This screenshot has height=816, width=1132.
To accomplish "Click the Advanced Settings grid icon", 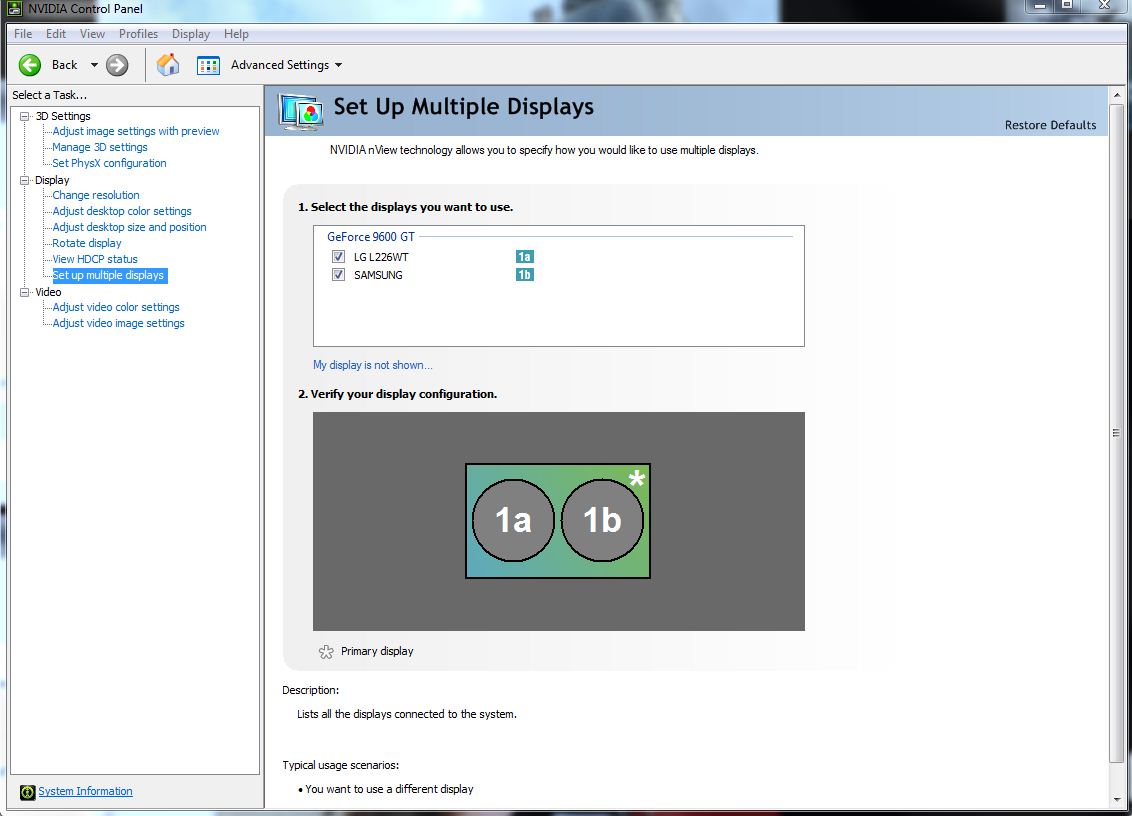I will pos(209,65).
